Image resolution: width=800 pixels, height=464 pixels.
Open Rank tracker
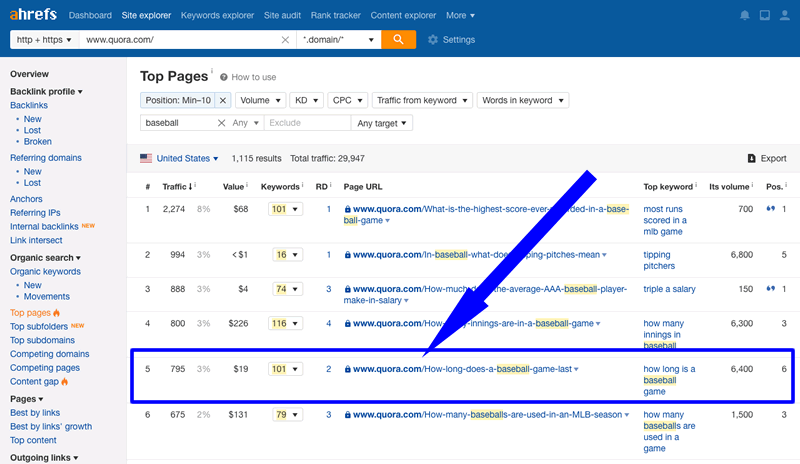[336, 15]
